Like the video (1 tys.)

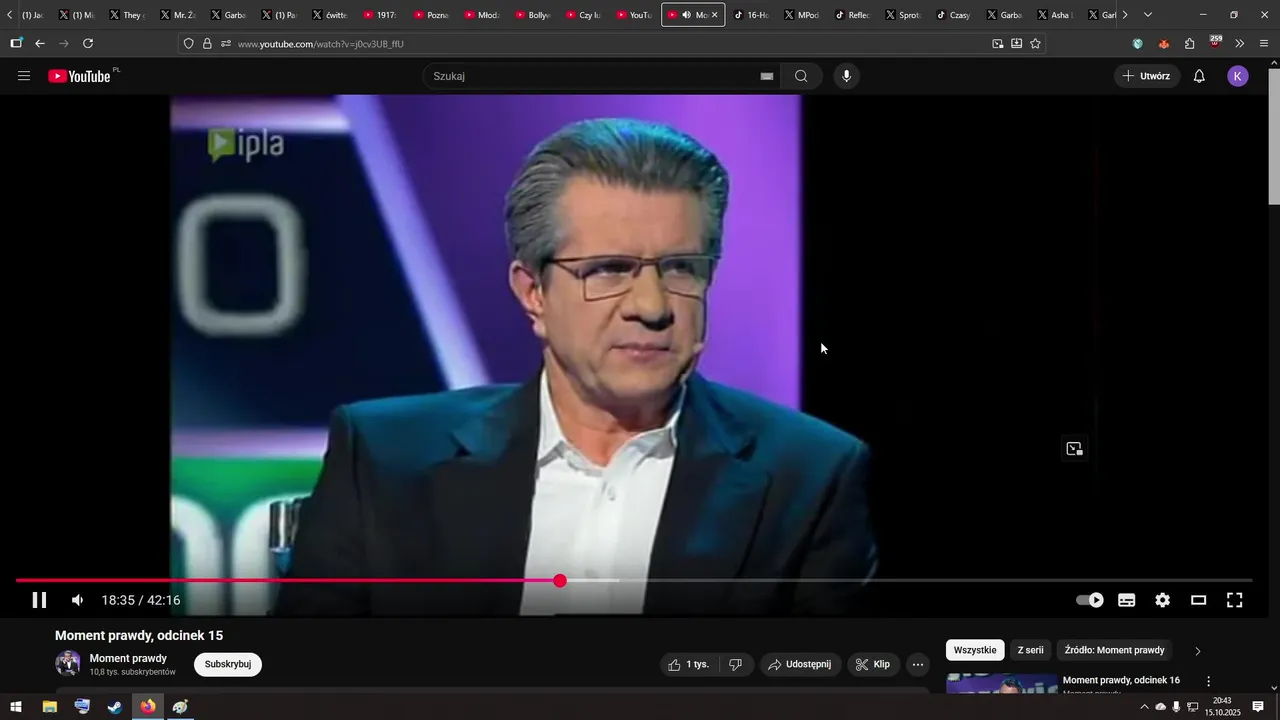point(687,664)
